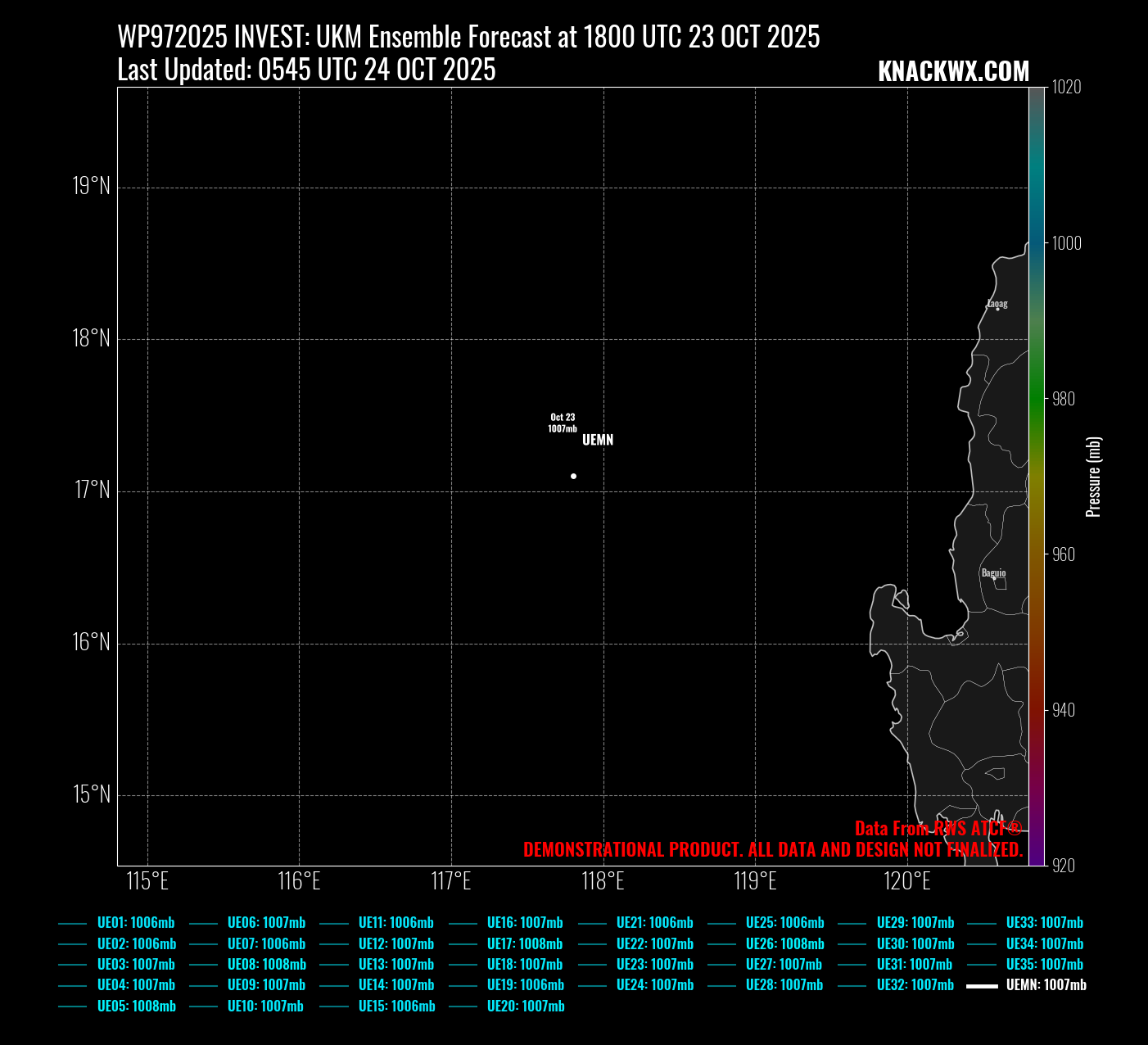Viewport: 1148px width, 1045px height.
Task: Click the 1020 tick label on colorbar
Action: [x=1066, y=87]
